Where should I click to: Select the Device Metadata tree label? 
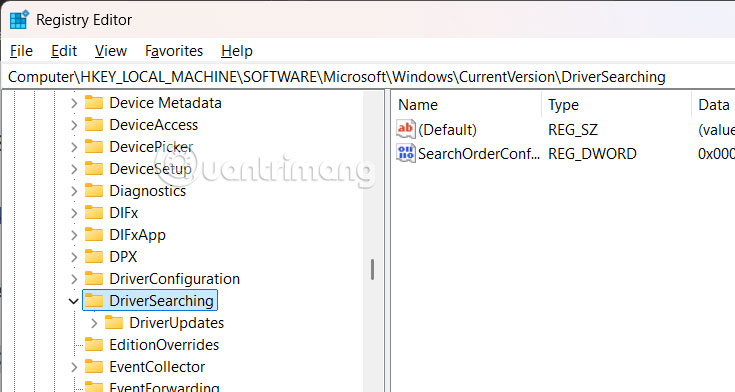165,103
